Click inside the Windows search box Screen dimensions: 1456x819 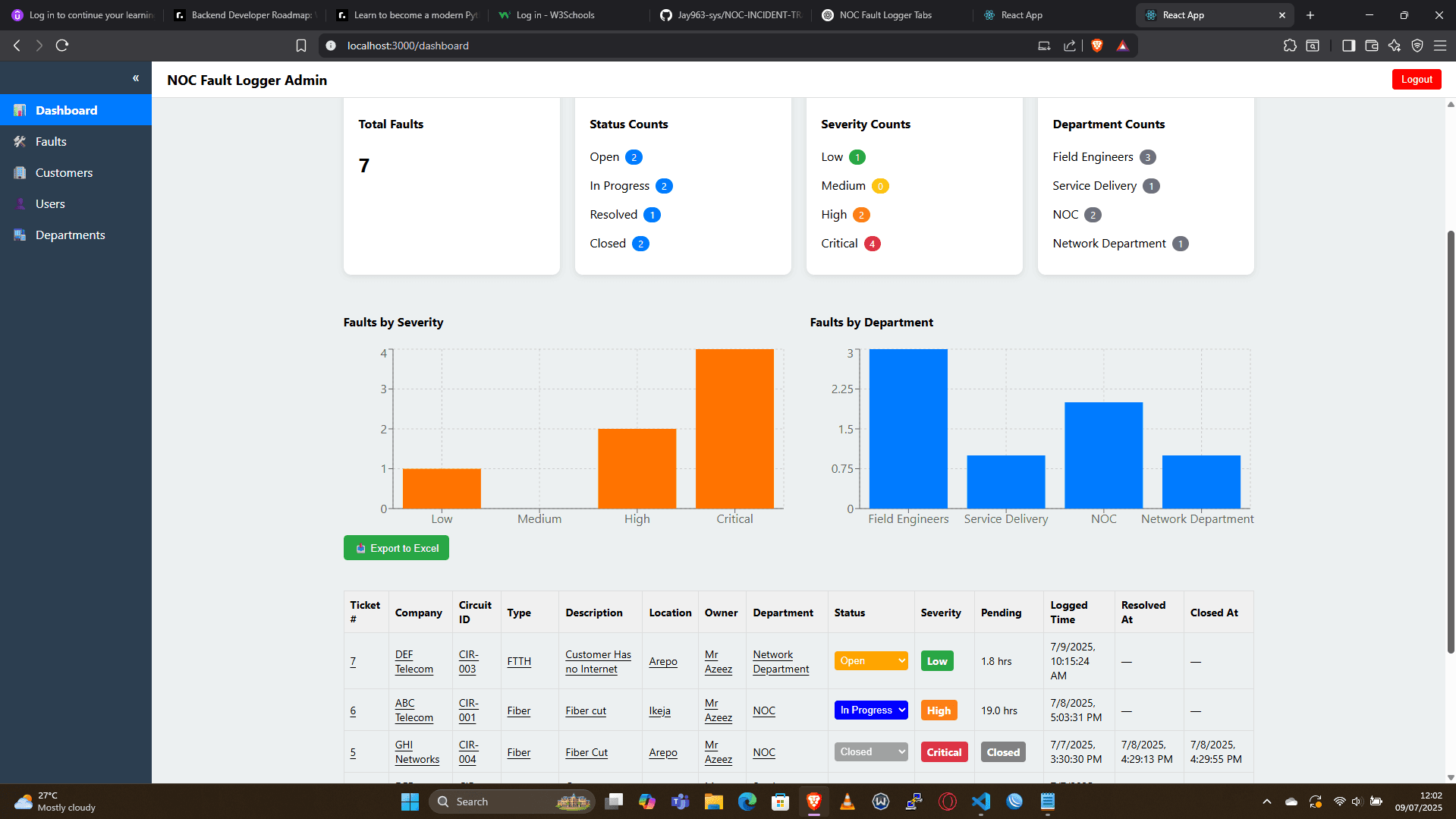[508, 801]
